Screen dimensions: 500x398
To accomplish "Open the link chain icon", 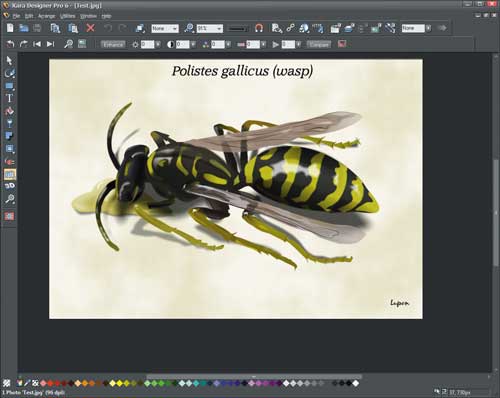I will [290, 28].
